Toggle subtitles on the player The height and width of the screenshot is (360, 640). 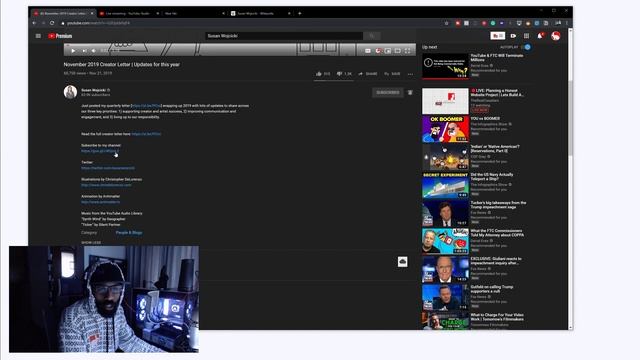click(x=368, y=51)
